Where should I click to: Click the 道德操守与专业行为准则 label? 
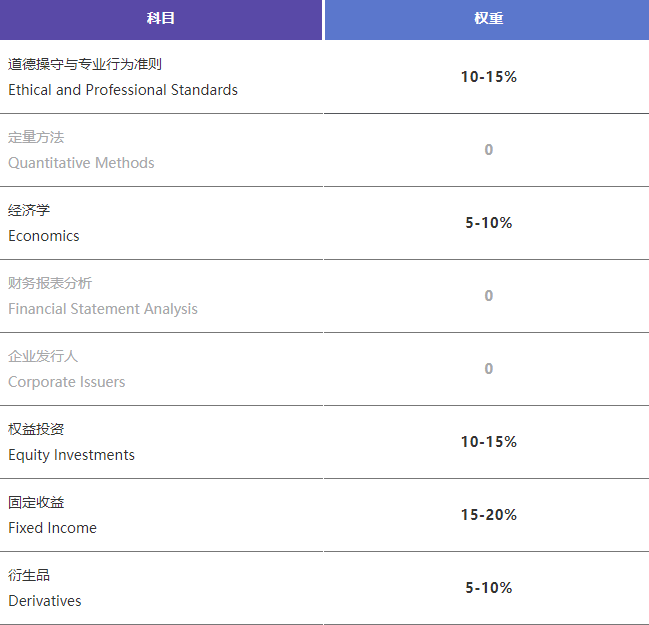point(85,64)
